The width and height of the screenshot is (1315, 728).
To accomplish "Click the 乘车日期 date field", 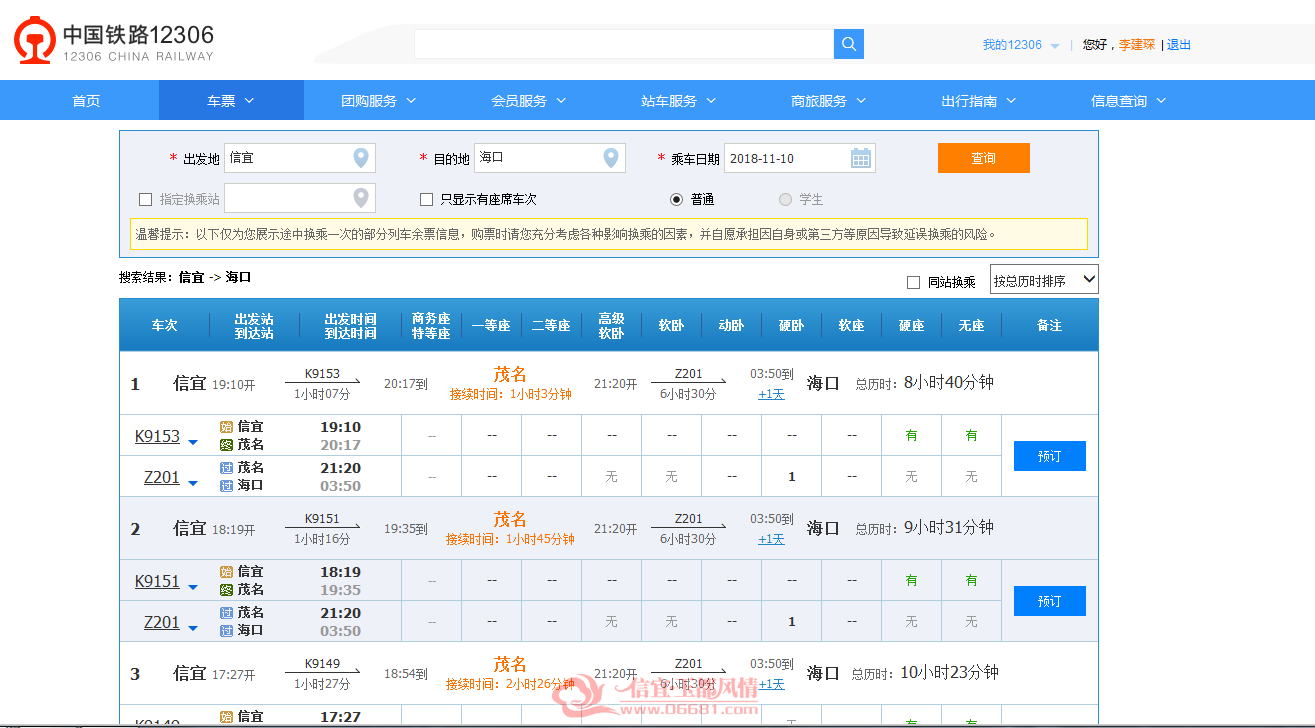I will (x=800, y=158).
